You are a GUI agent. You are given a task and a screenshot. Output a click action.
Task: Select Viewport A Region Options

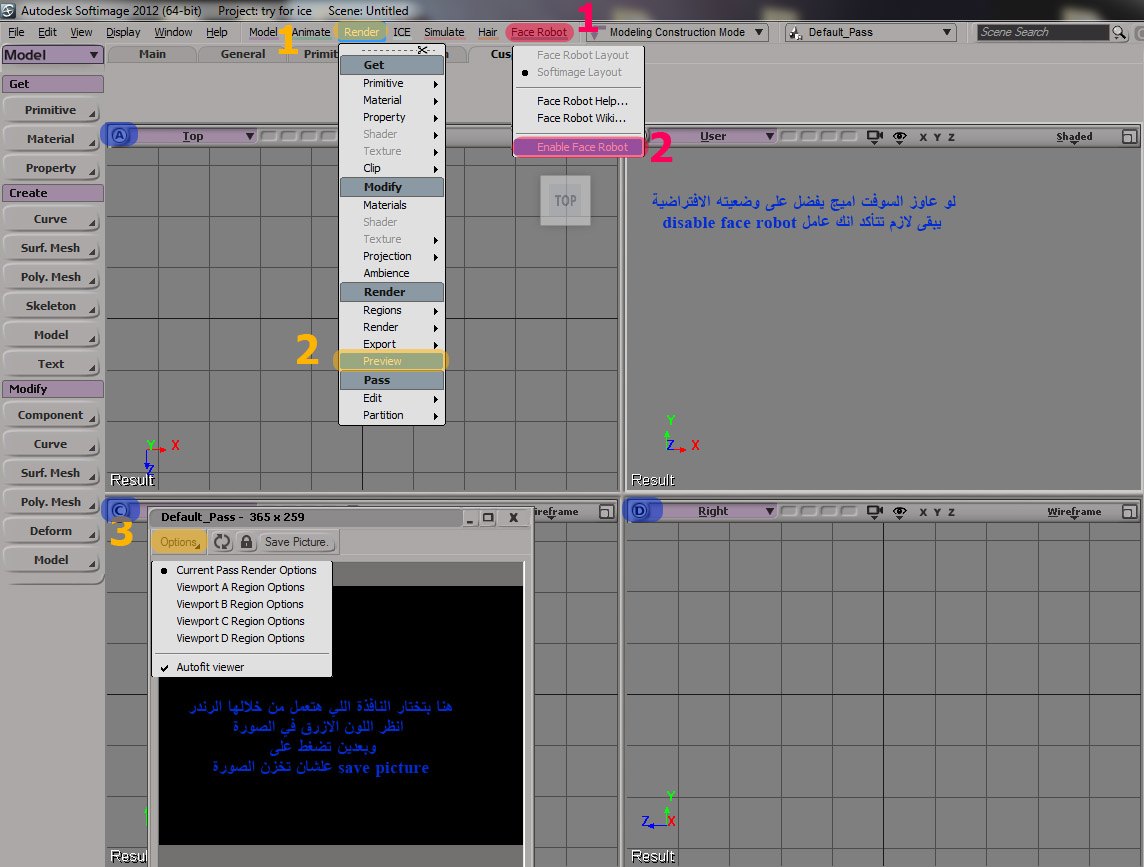click(240, 587)
